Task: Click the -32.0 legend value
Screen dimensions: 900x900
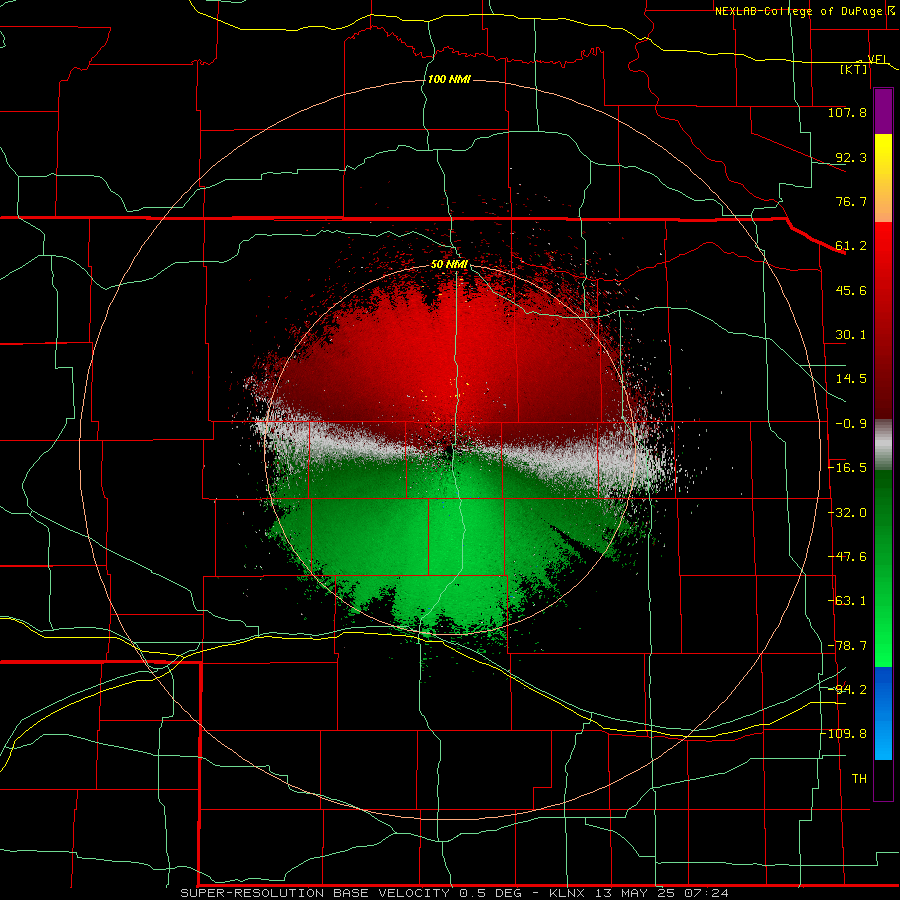Action: pos(847,513)
